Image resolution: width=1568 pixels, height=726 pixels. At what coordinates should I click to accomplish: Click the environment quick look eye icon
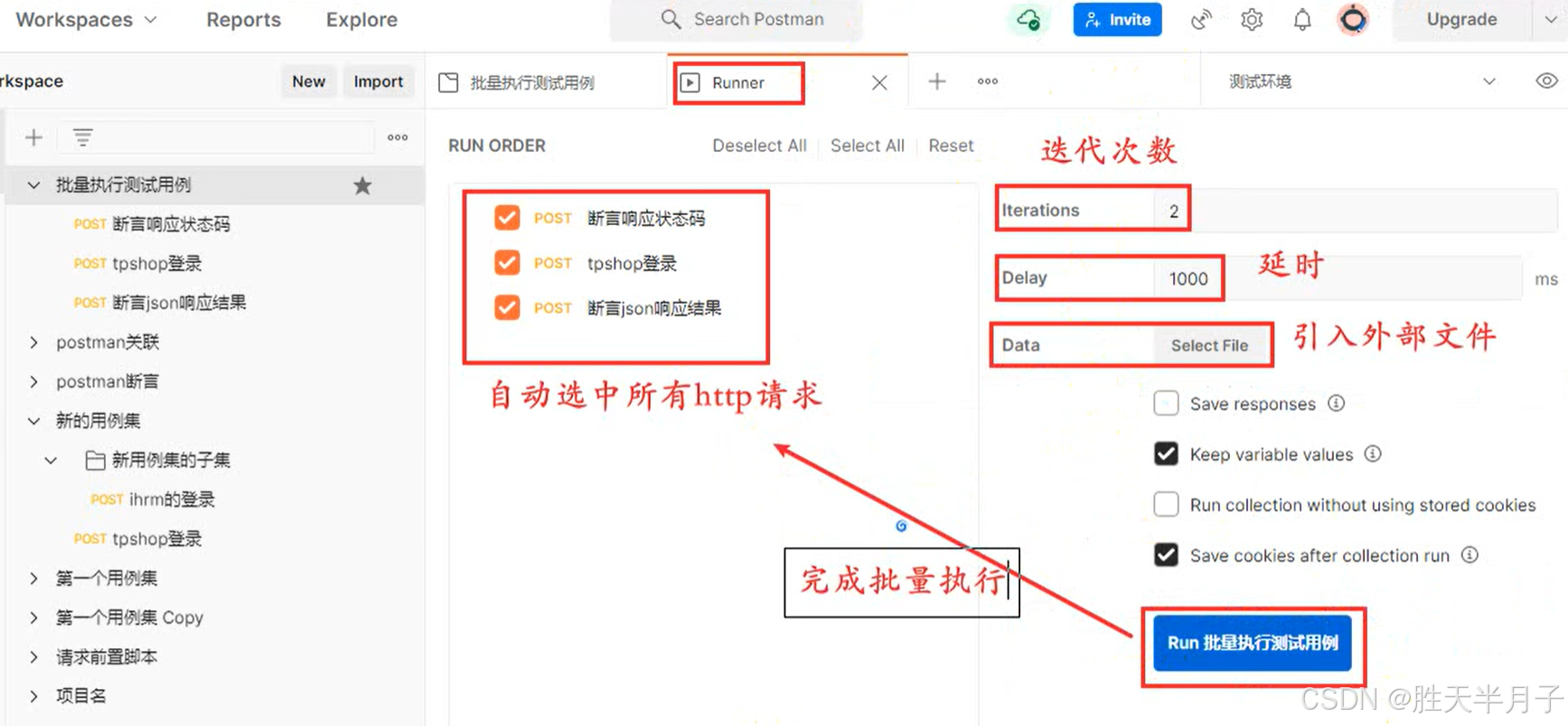[1546, 81]
